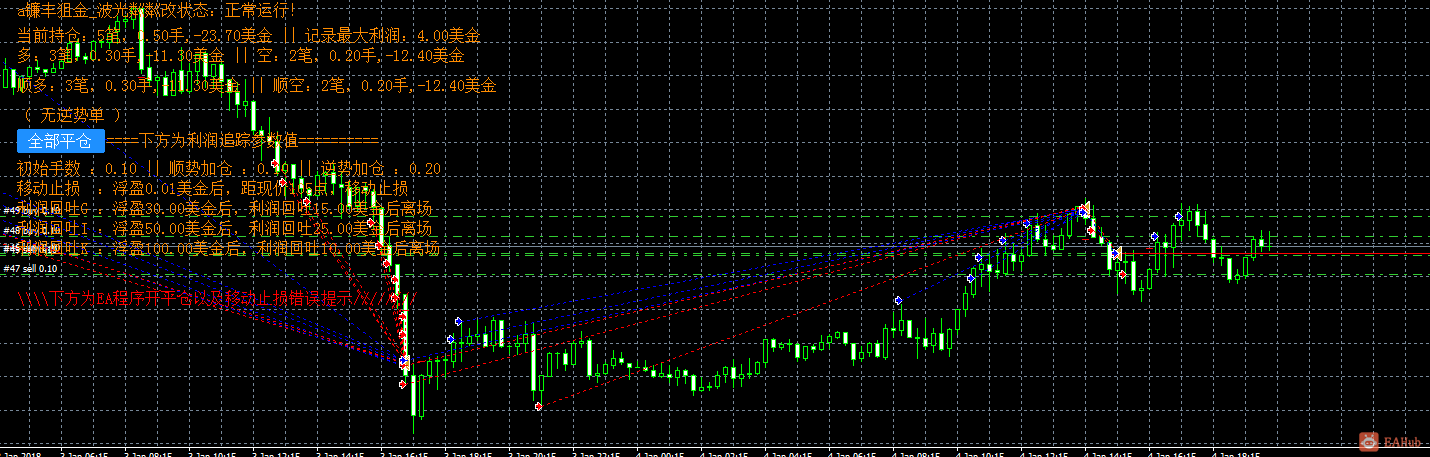Click the 多：3笔 0.30手 long/short summary line
Screen dimensions: 1430x457
[241, 56]
